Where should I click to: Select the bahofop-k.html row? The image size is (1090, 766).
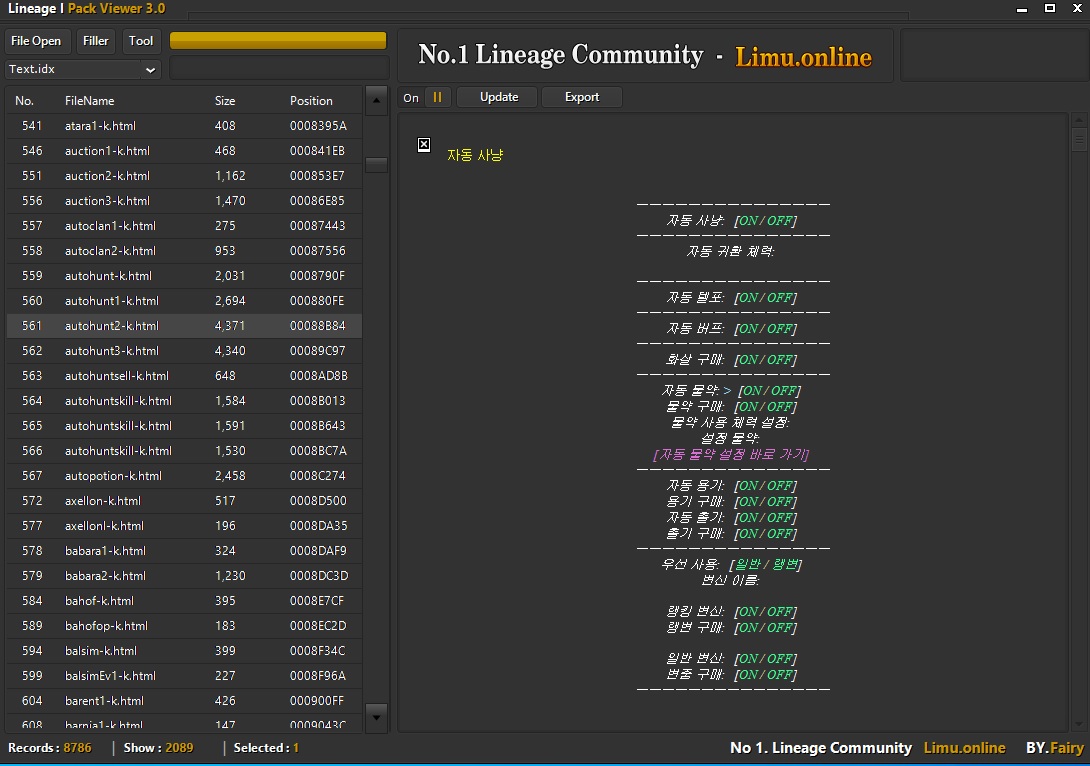click(x=184, y=626)
